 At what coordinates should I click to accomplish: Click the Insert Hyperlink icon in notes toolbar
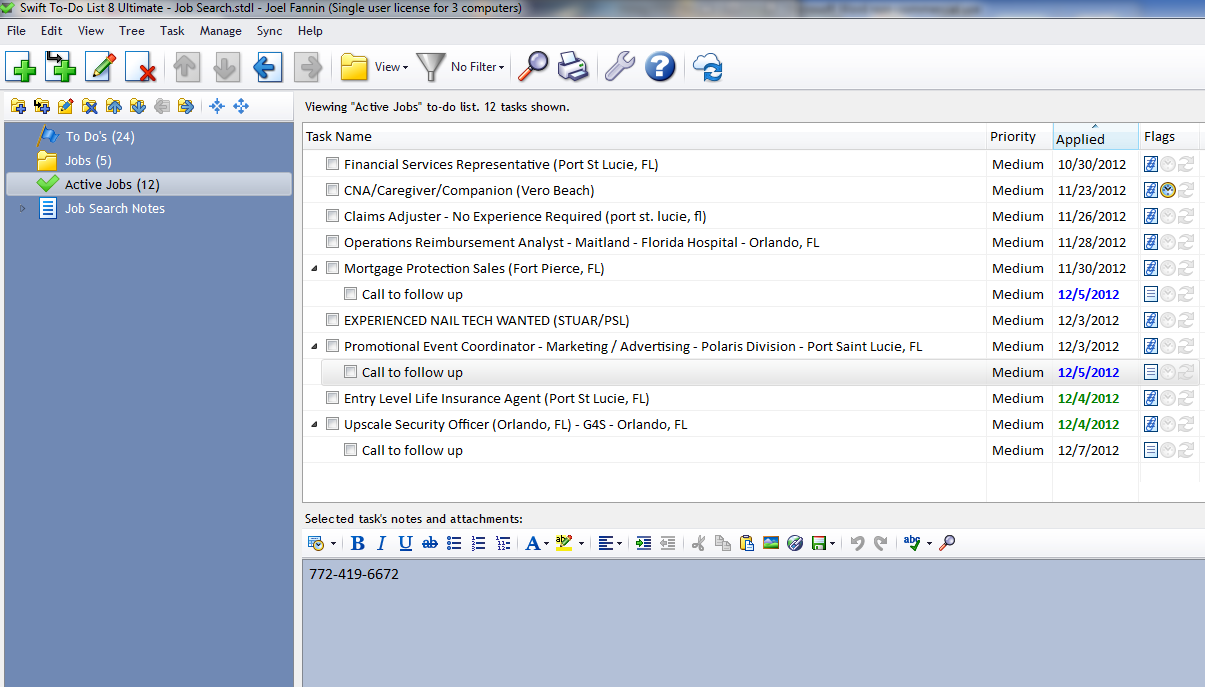tap(795, 543)
